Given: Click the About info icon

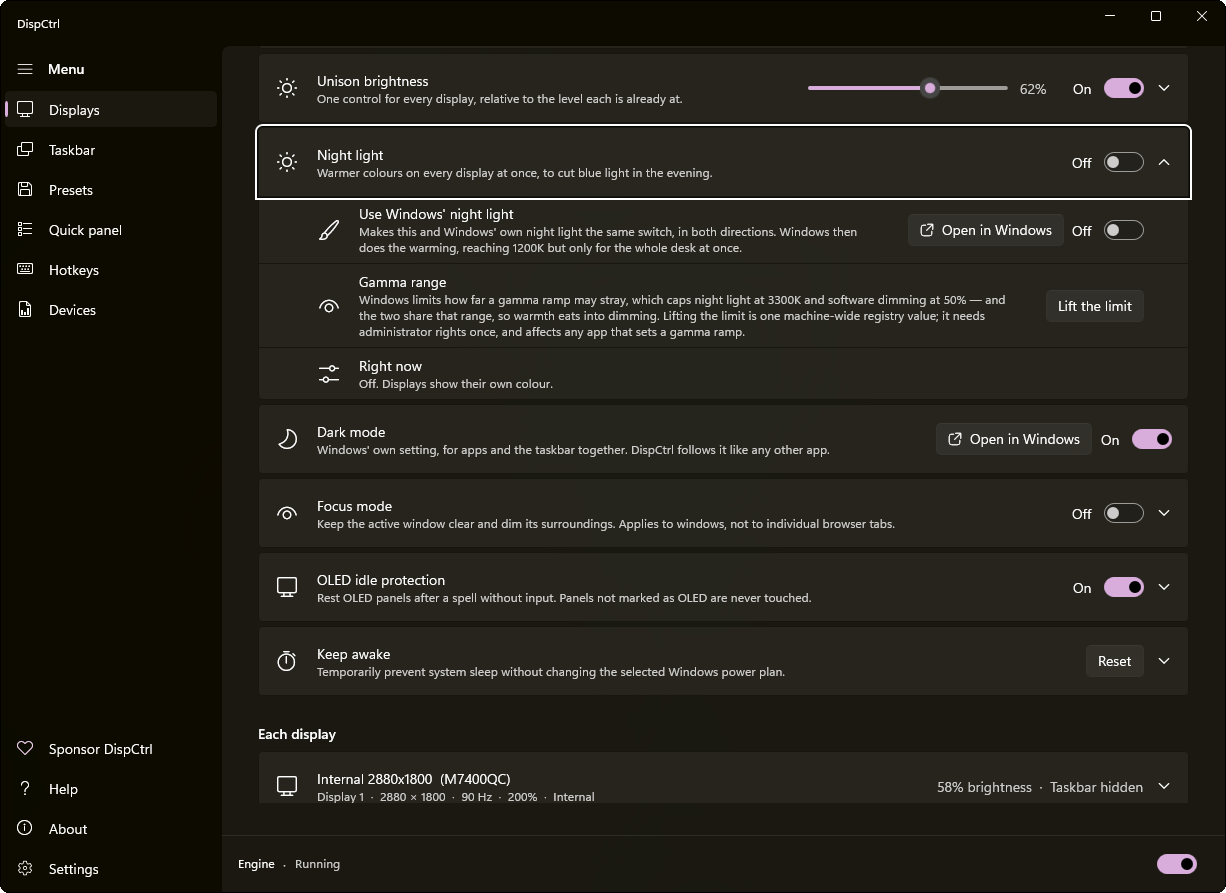Looking at the screenshot, I should tap(26, 829).
